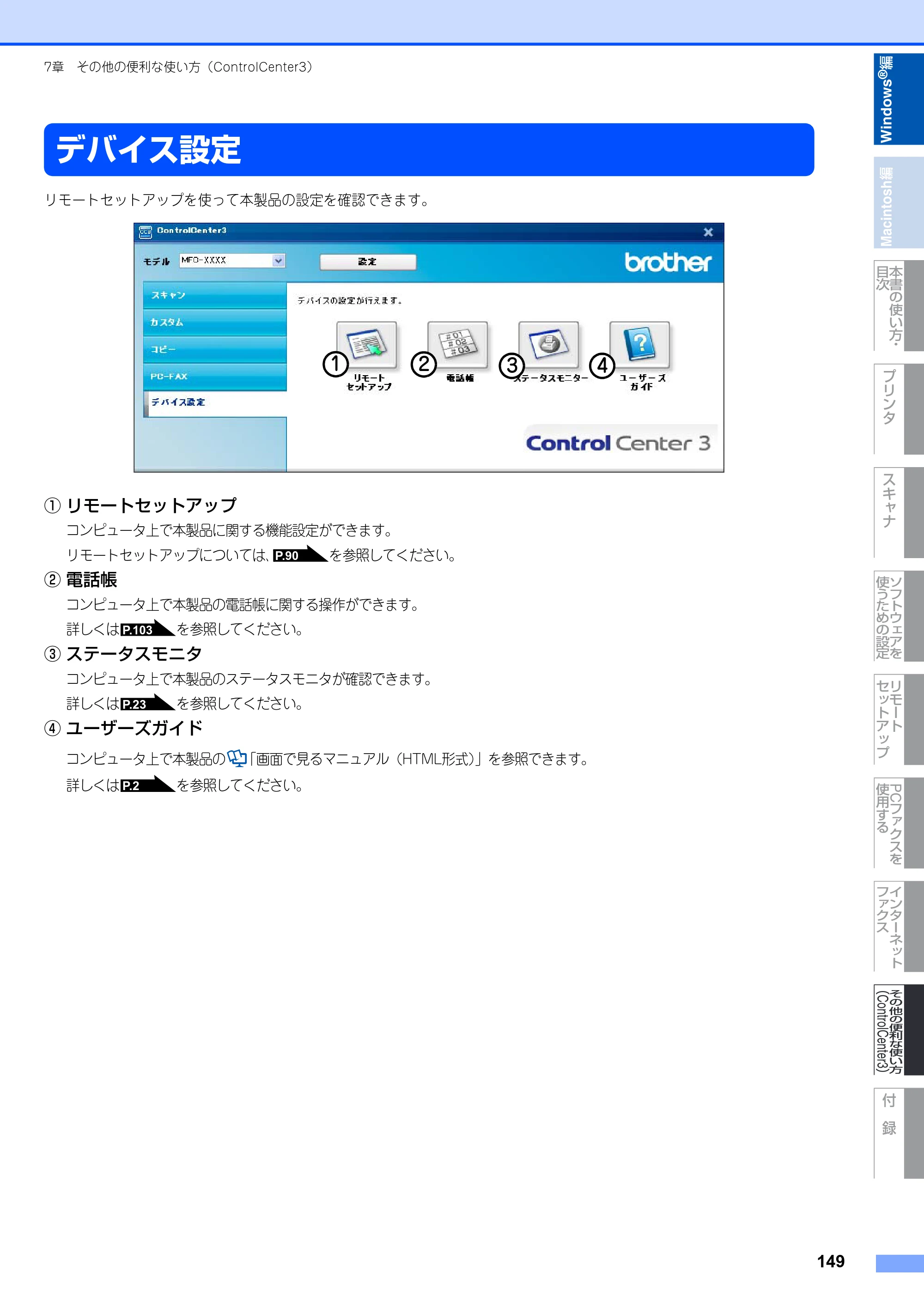Open PCファクスを使用する side tab
Screen dimensions: 924x1308
899,822
